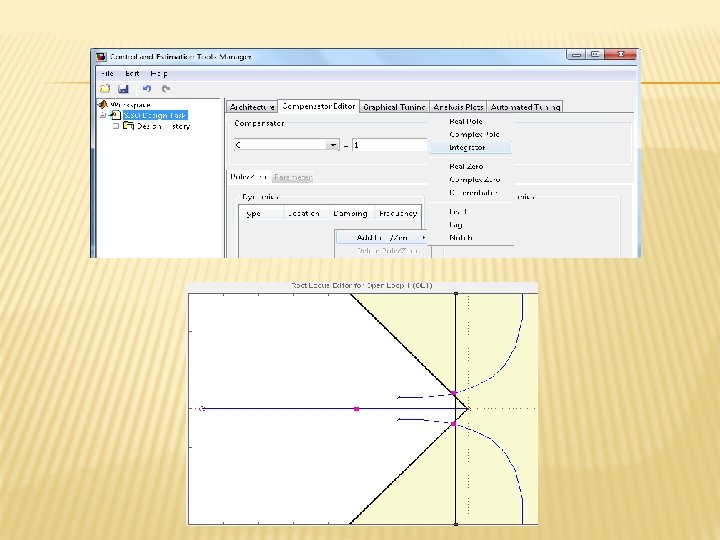Select SISO Design Task in the tree
This screenshot has width=720, height=540.
pyautogui.click(x=155, y=115)
